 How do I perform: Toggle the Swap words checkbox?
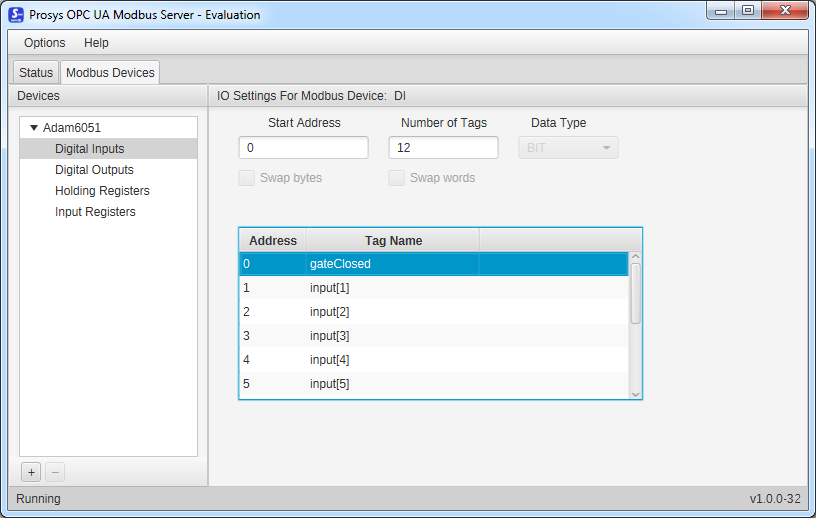397,178
